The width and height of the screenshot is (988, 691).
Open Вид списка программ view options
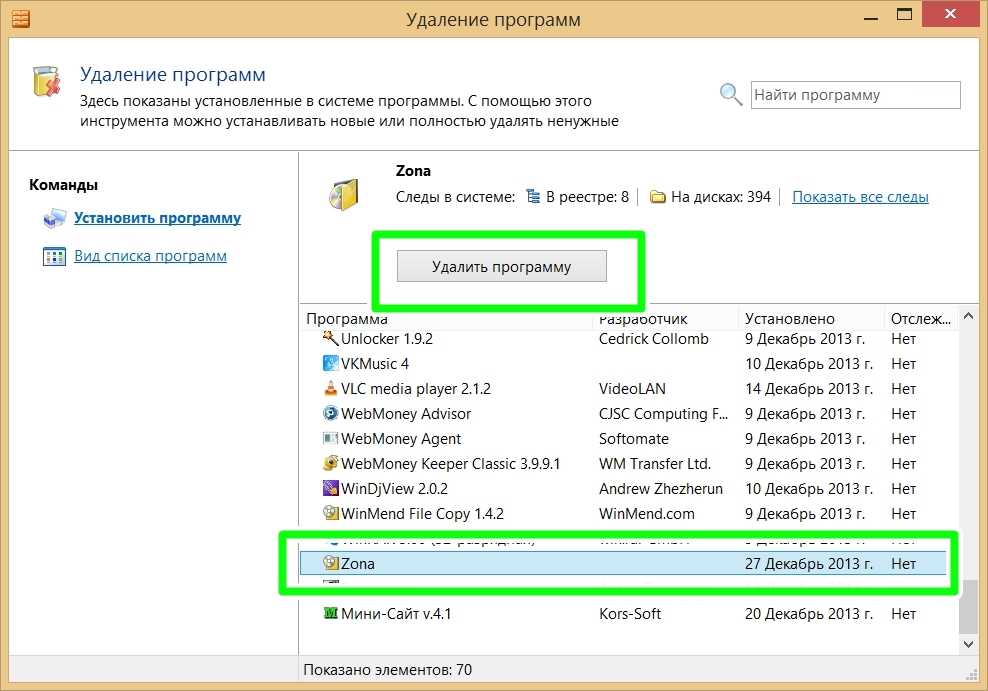tap(150, 256)
